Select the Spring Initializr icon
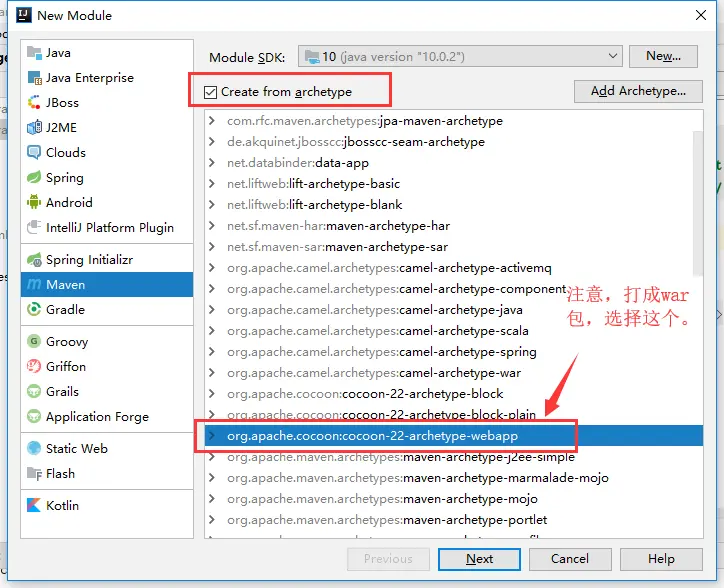Screen dimensions: 724x588 34,260
